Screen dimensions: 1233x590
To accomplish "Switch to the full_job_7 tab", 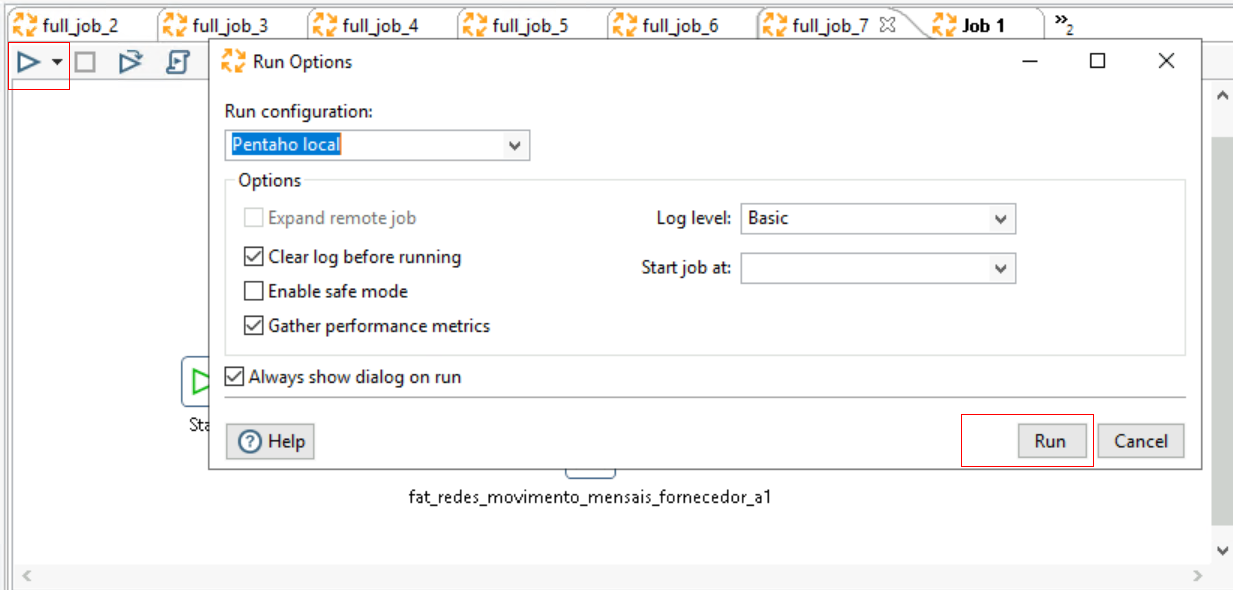I will coord(830,25).
